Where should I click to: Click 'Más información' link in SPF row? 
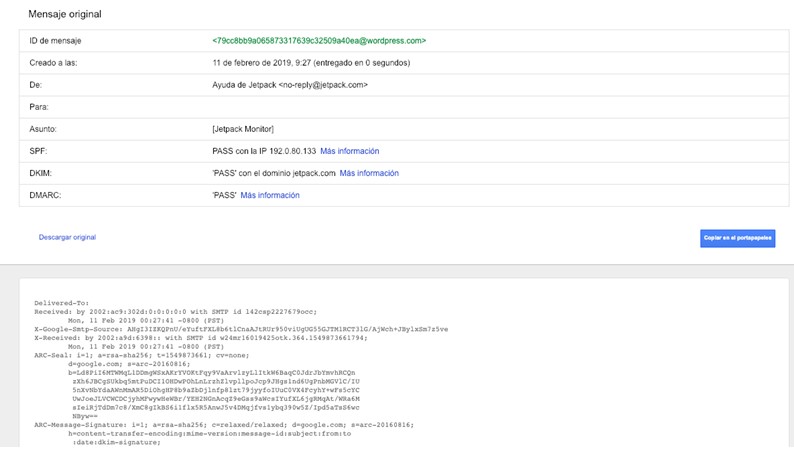(349, 151)
